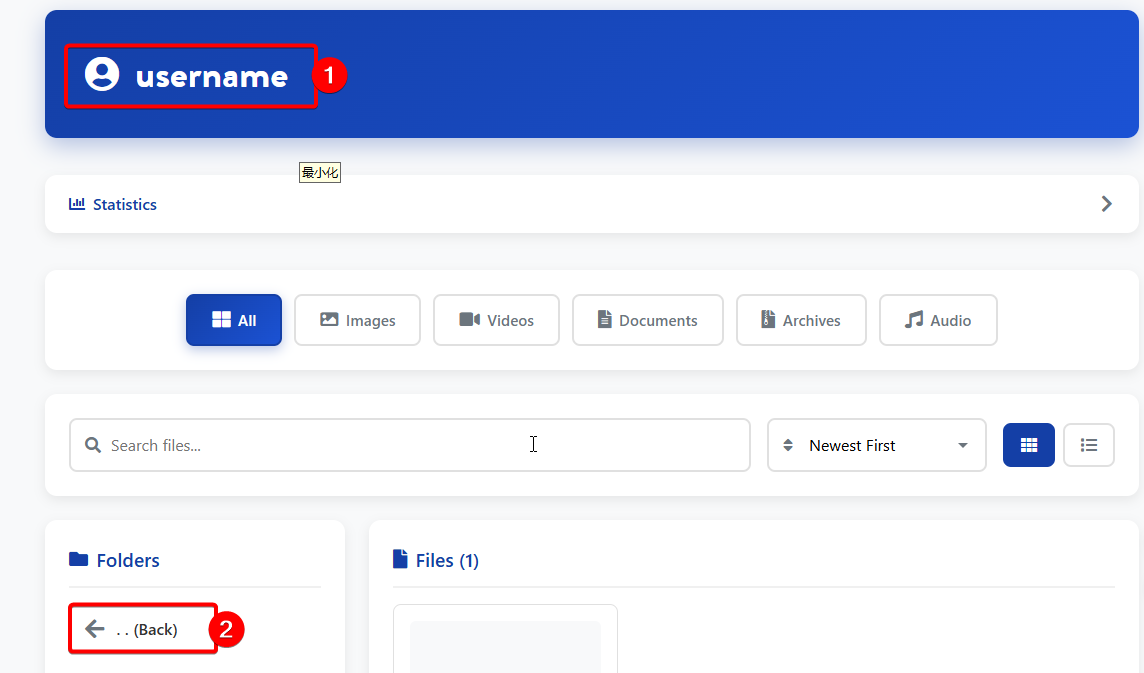This screenshot has height=673, width=1144.
Task: Expand the Statistics panel chevron
Action: coord(1106,204)
